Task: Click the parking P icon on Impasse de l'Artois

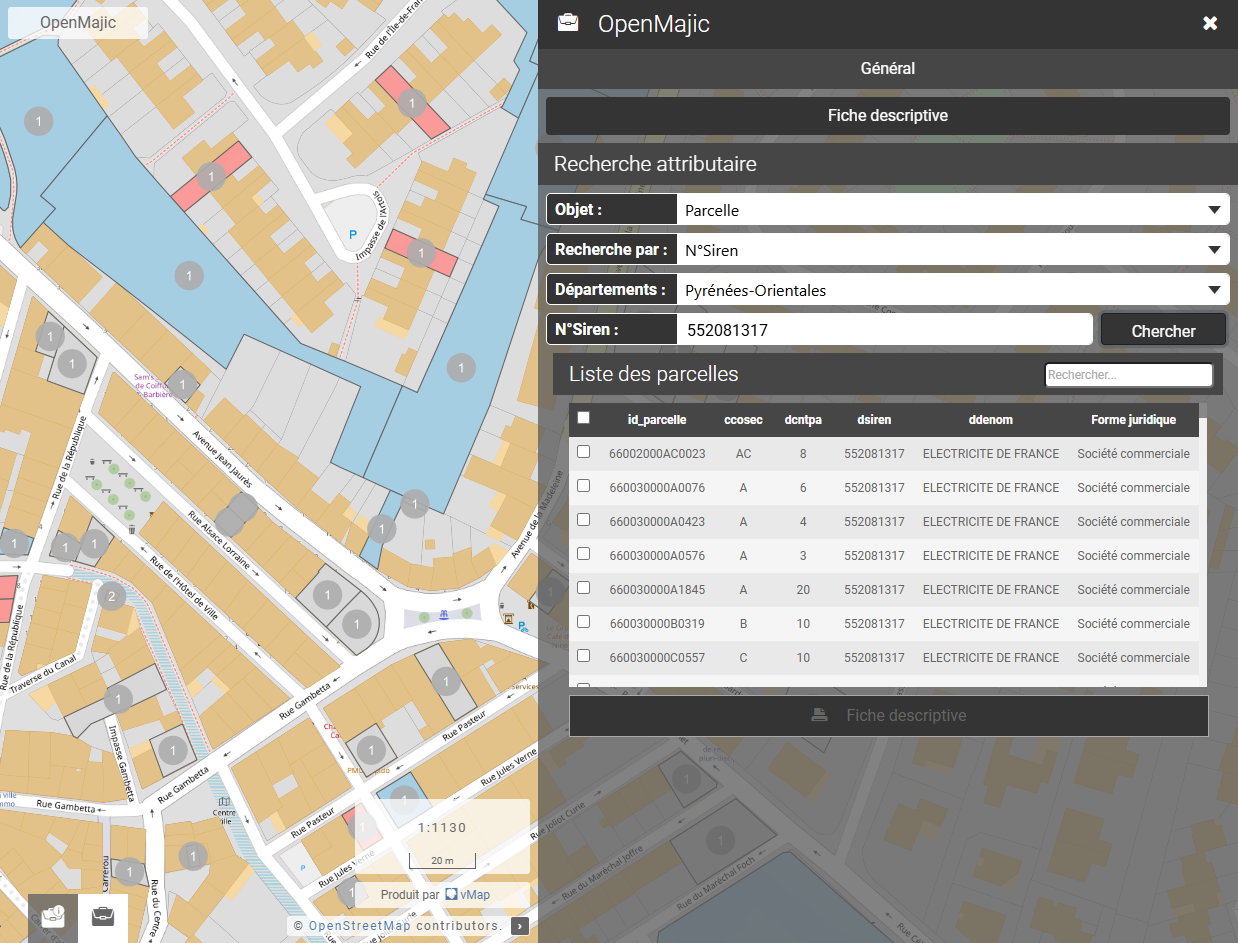Action: pyautogui.click(x=352, y=234)
